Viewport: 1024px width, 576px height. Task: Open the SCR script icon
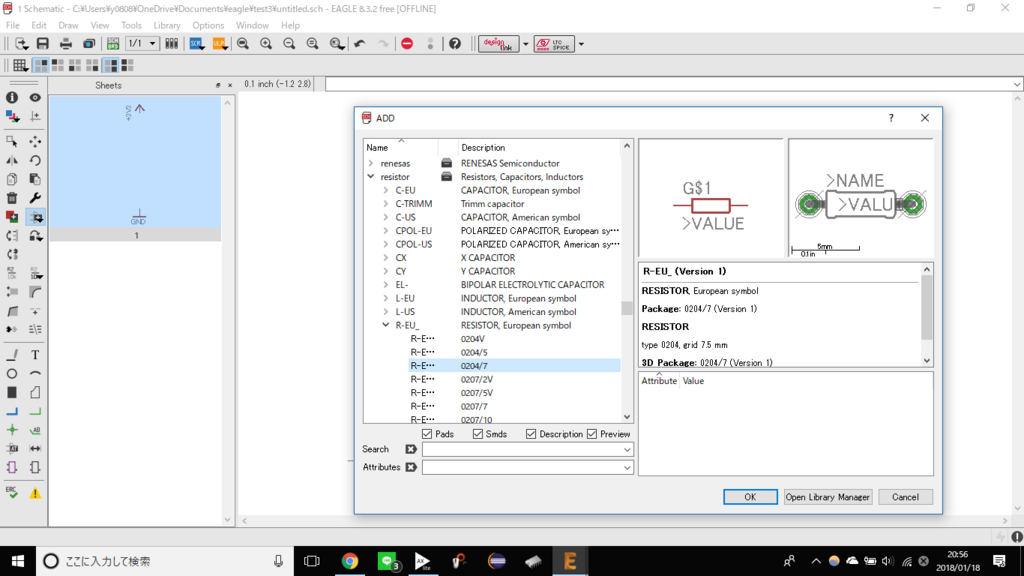click(x=196, y=44)
